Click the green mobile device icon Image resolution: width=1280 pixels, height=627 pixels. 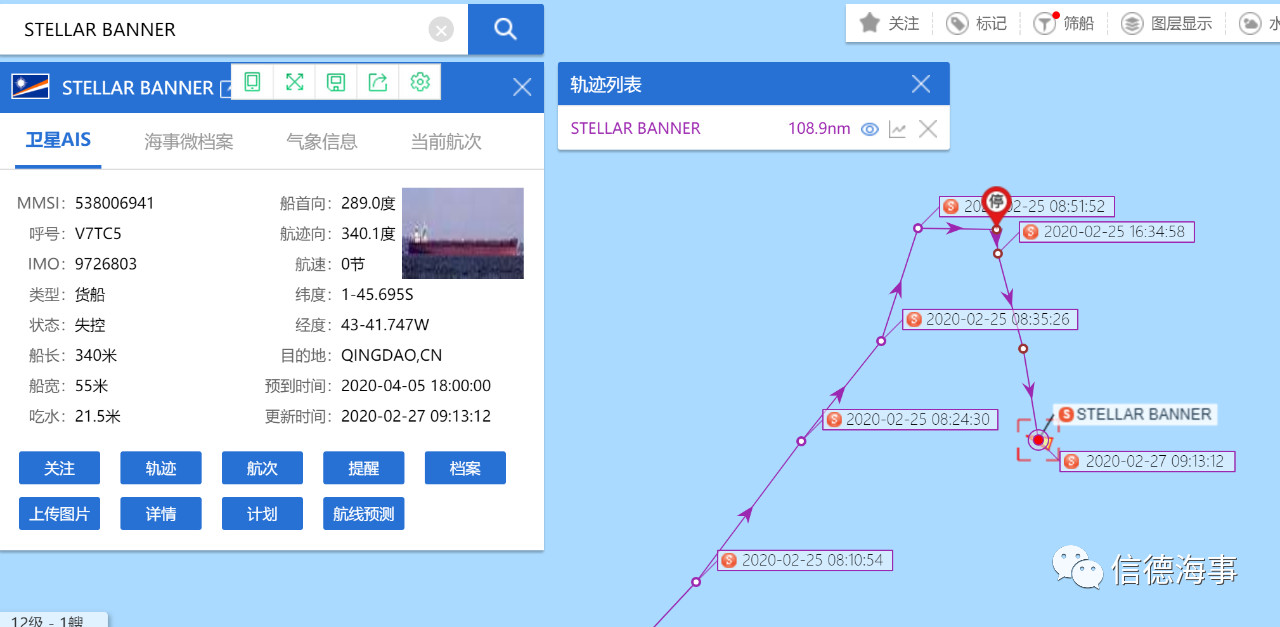252,82
